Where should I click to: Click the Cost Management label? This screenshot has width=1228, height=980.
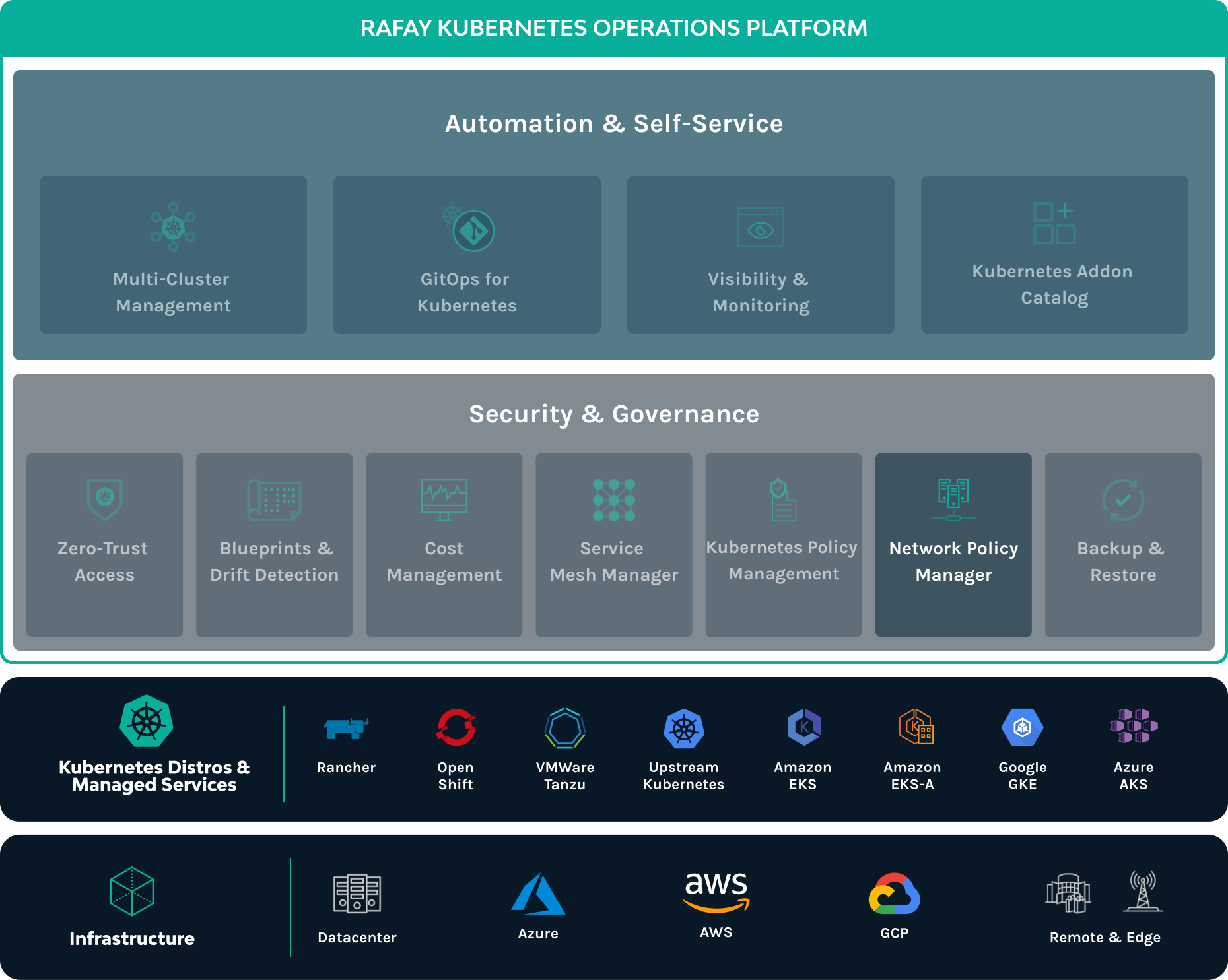(x=444, y=562)
